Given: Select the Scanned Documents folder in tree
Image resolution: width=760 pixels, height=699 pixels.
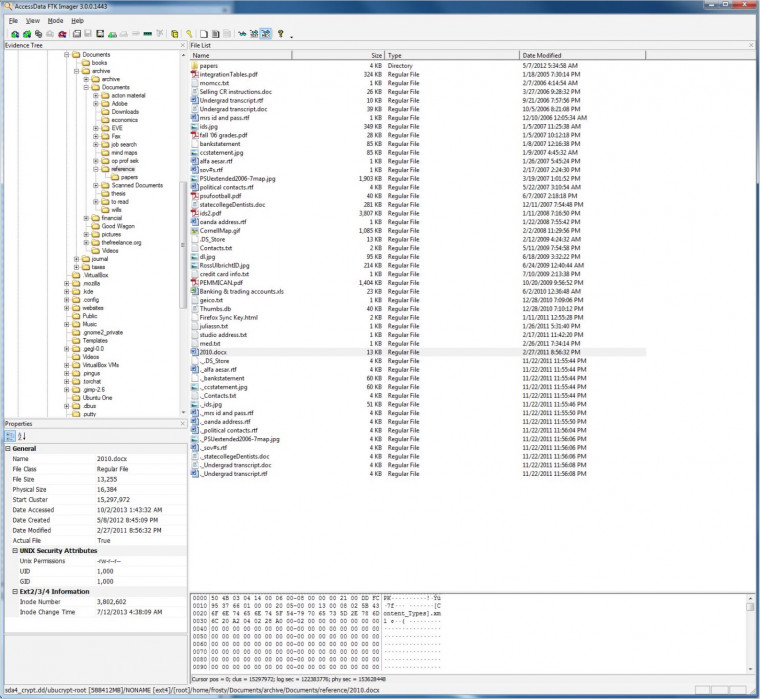Looking at the screenshot, I should pos(137,185).
